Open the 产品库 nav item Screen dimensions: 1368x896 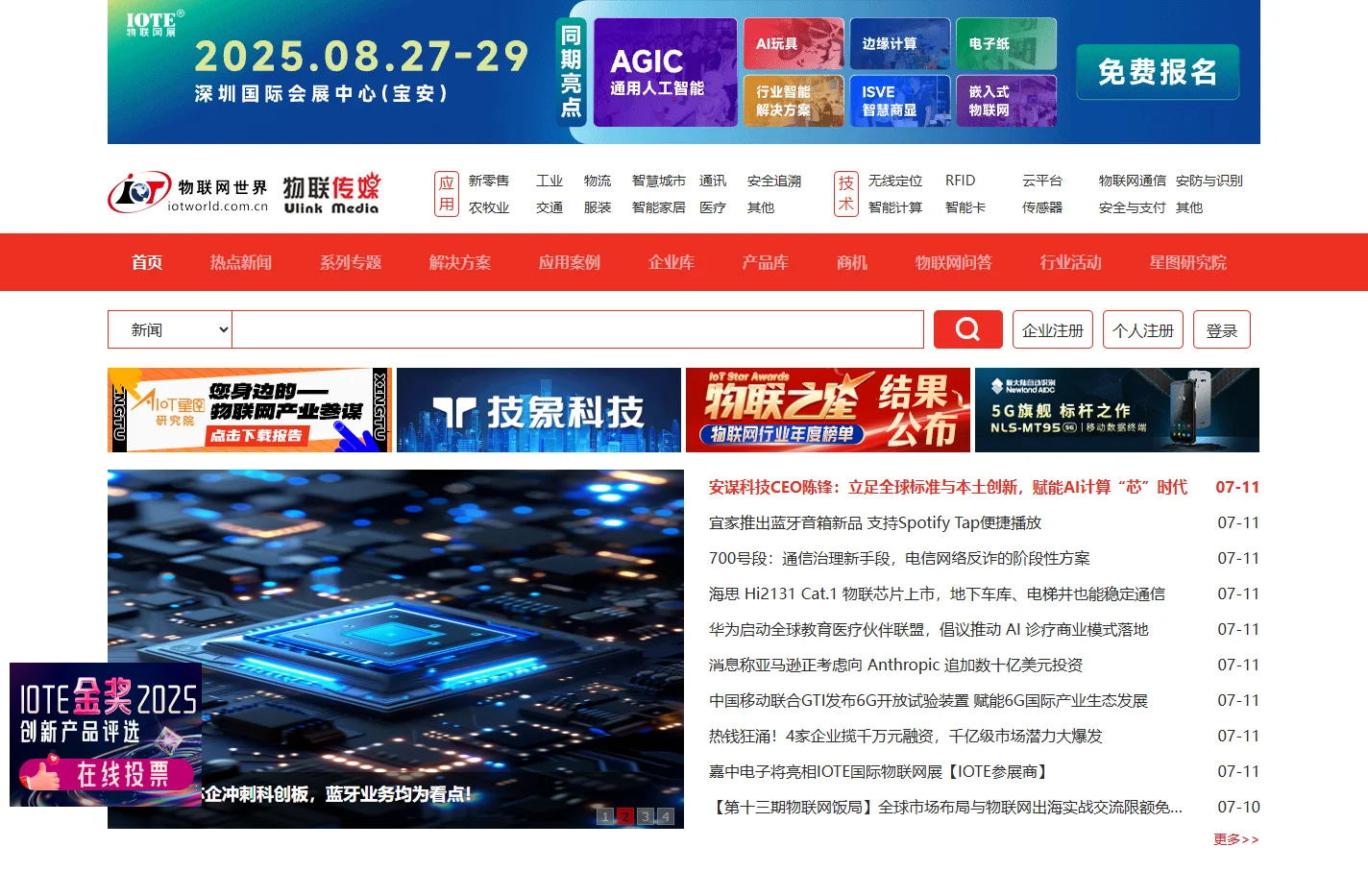[x=766, y=262]
